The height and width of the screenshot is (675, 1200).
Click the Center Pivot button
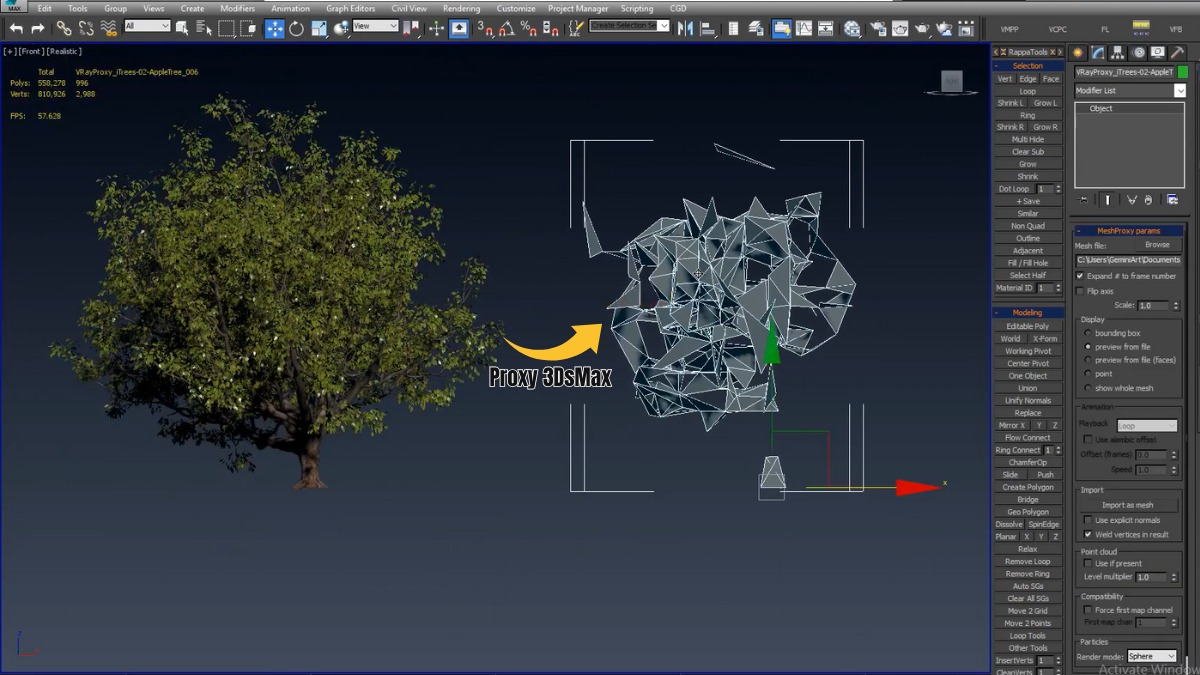coord(1027,363)
